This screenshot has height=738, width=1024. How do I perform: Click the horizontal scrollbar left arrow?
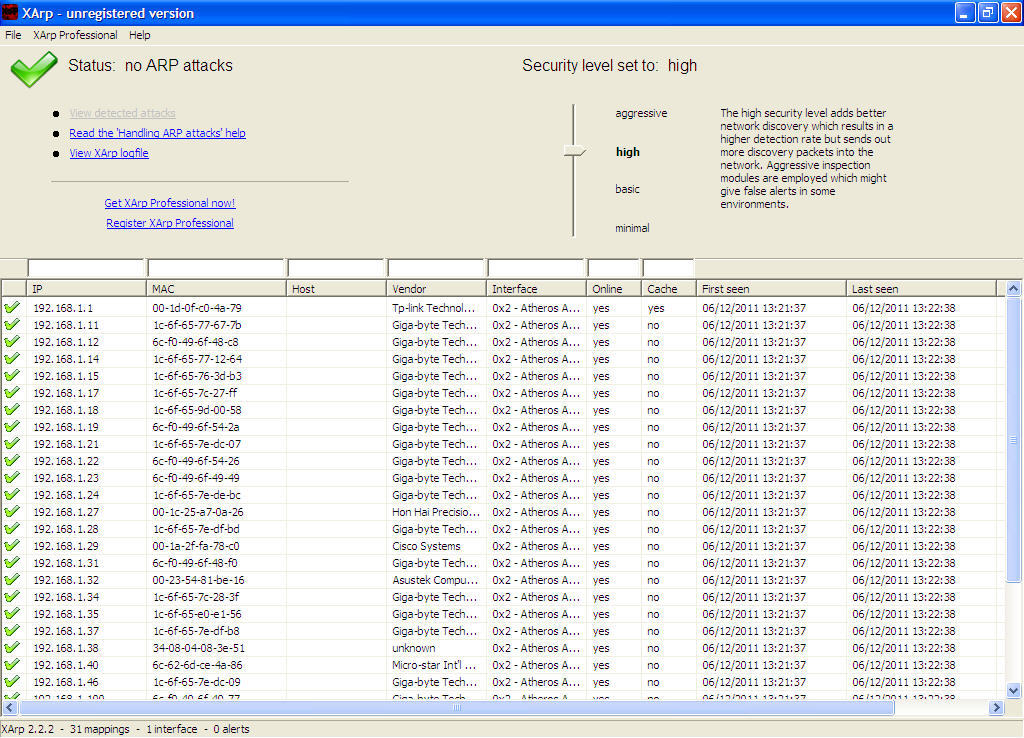(9, 707)
